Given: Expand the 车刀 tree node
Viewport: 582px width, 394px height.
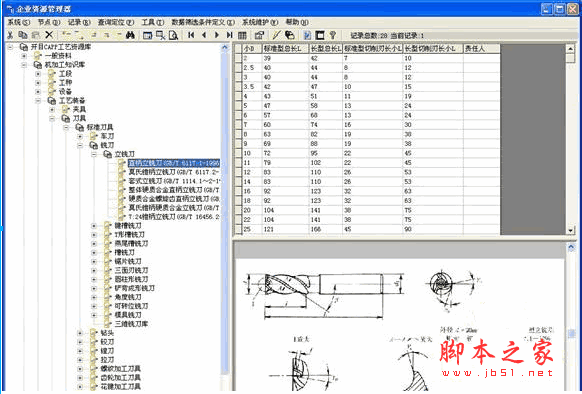Looking at the screenshot, I should pos(80,136).
